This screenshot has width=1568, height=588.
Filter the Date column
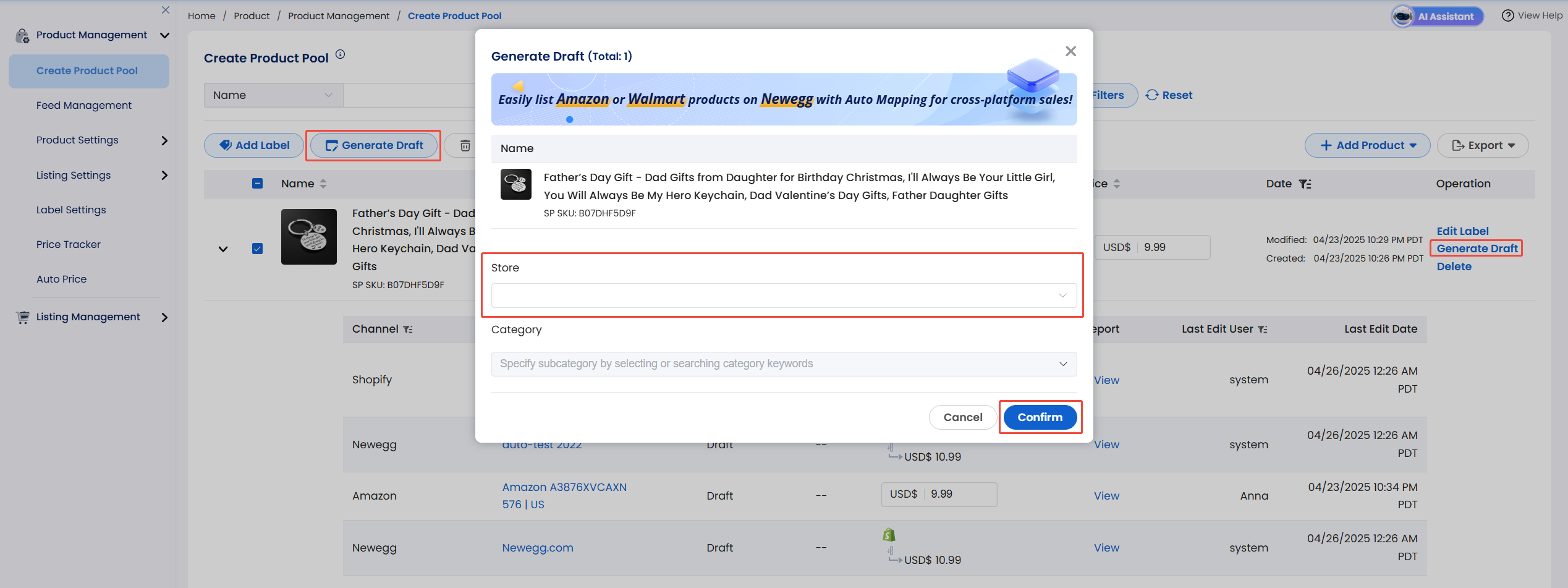click(1305, 184)
